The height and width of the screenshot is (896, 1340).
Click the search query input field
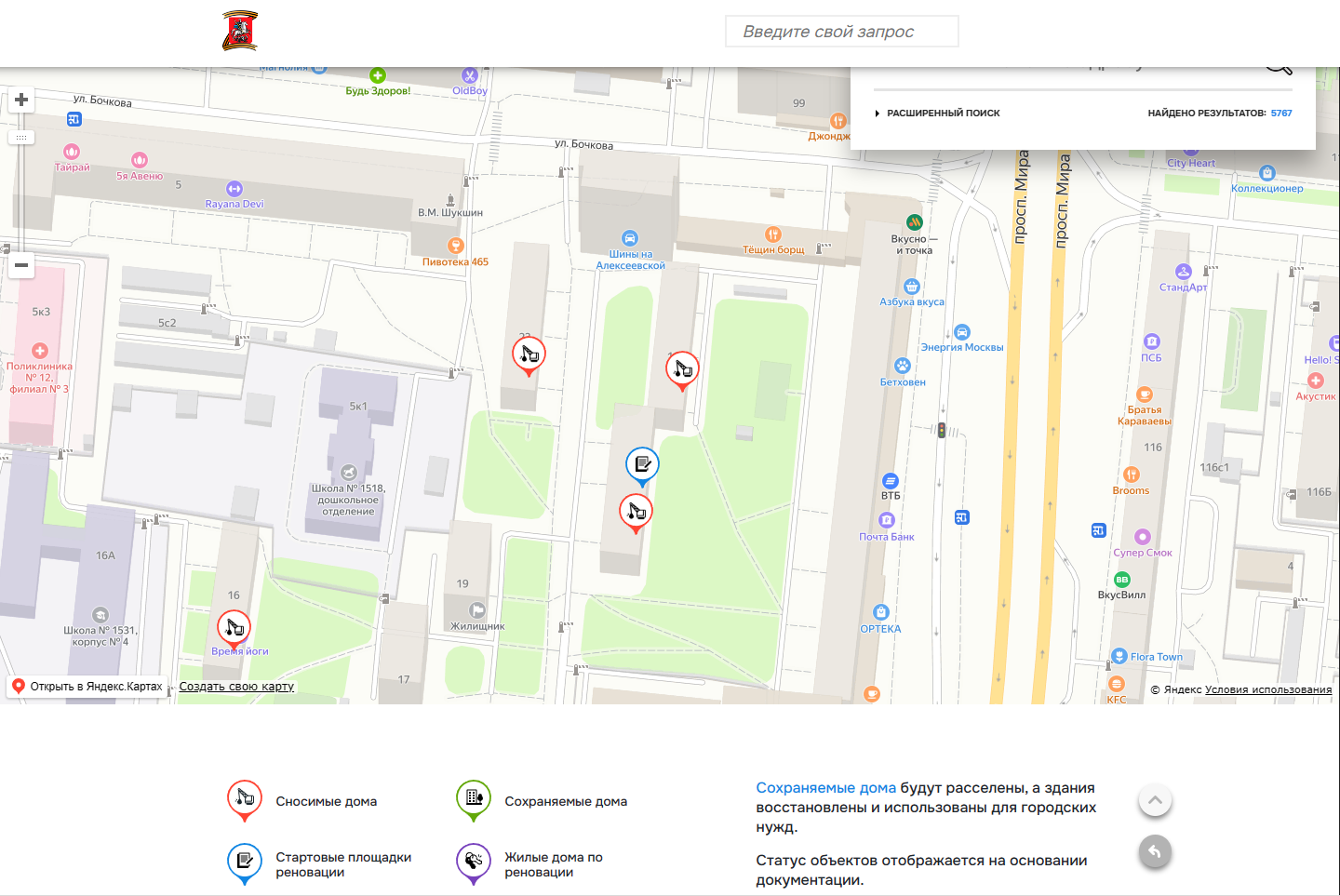842,32
